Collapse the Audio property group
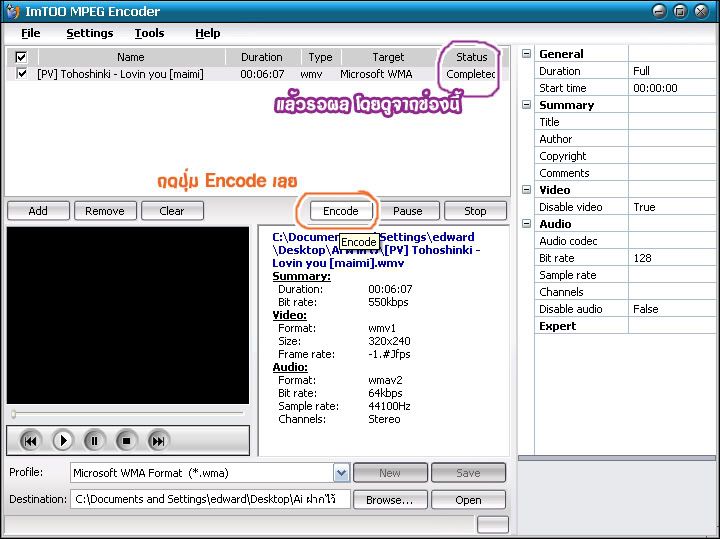The image size is (720, 539). click(526, 224)
